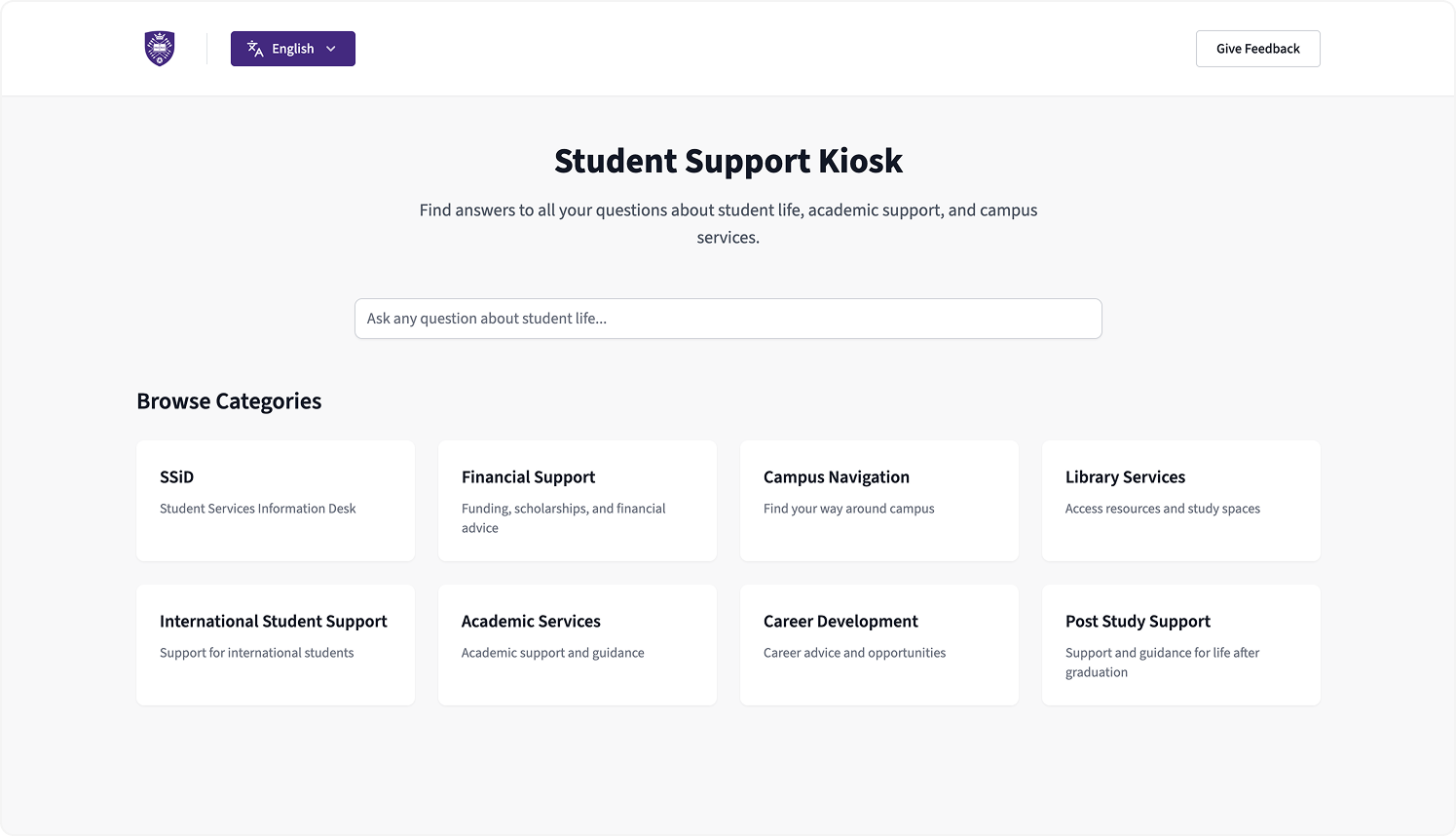Click the question search field
Viewport: 1456px width, 836px height.
pos(728,319)
